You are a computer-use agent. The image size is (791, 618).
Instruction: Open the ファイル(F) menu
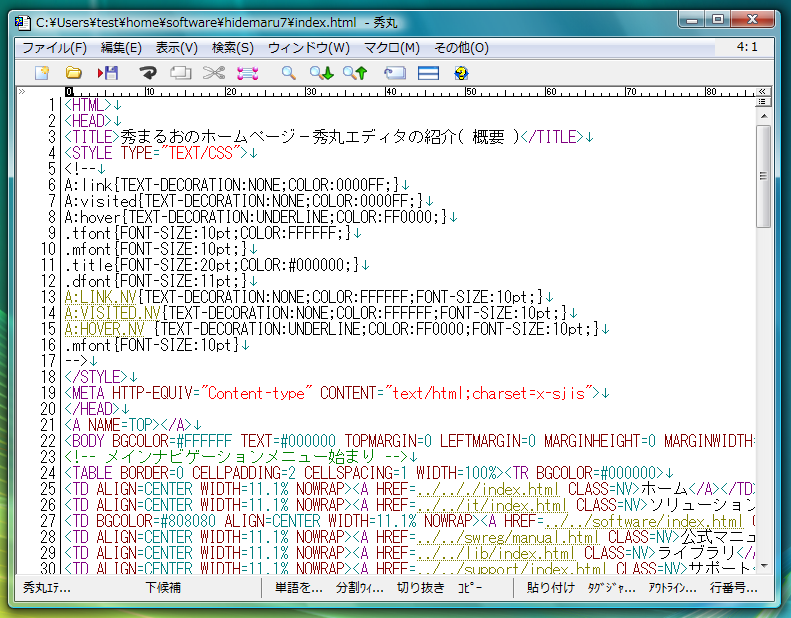tap(54, 48)
